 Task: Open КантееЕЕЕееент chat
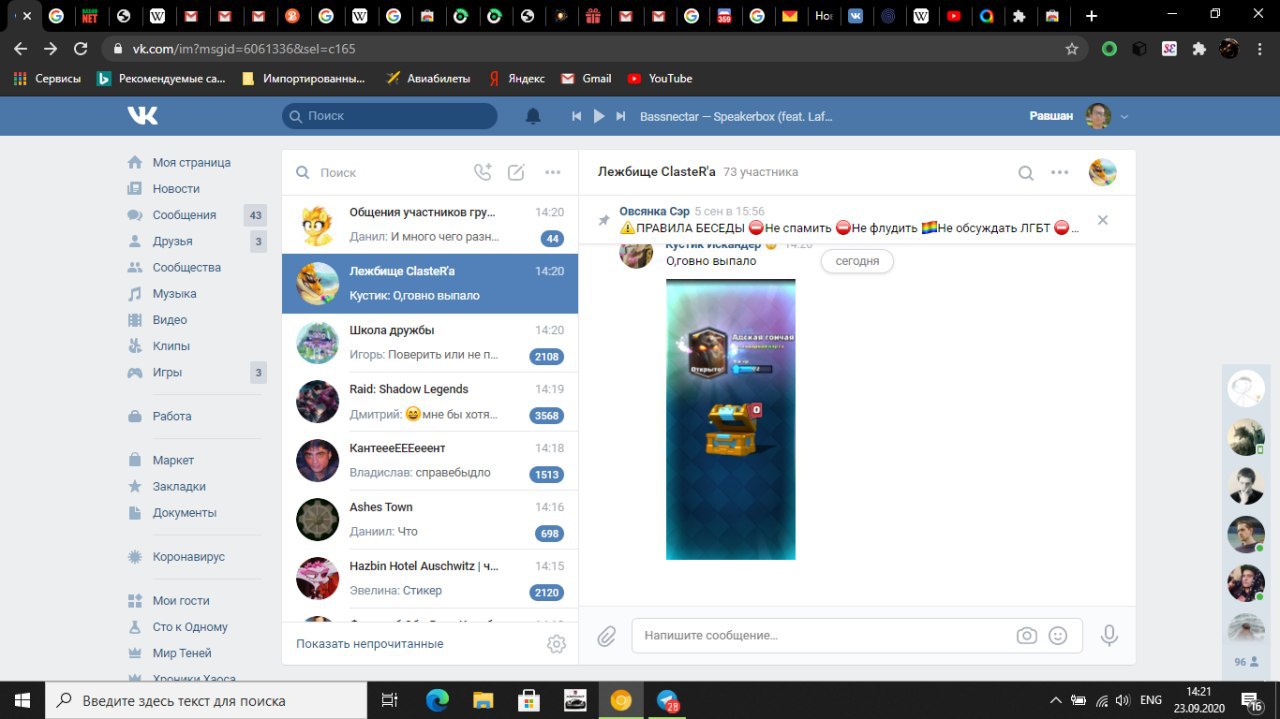(430, 461)
